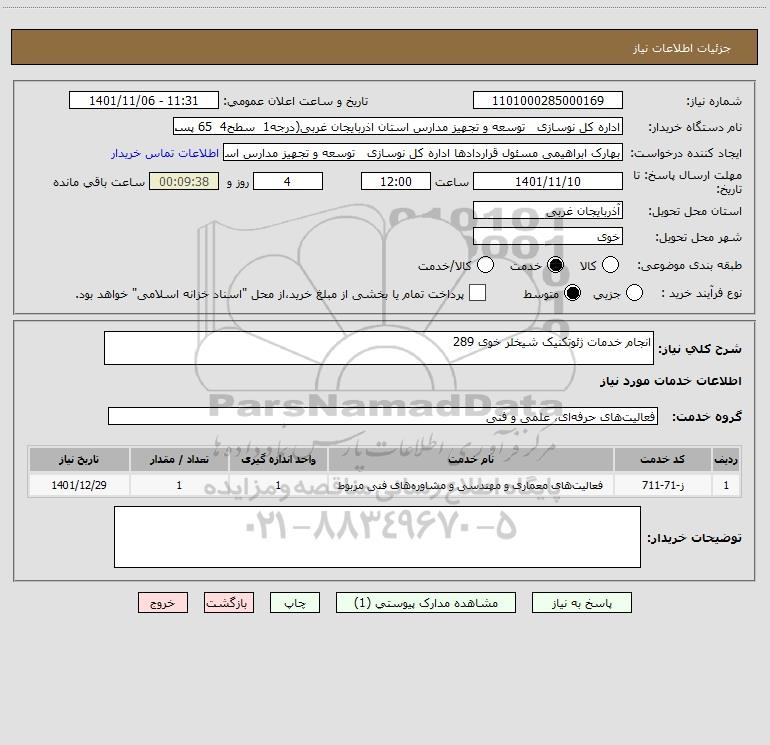Click the buyer organization name field
The width and height of the screenshot is (770, 745).
[398, 126]
